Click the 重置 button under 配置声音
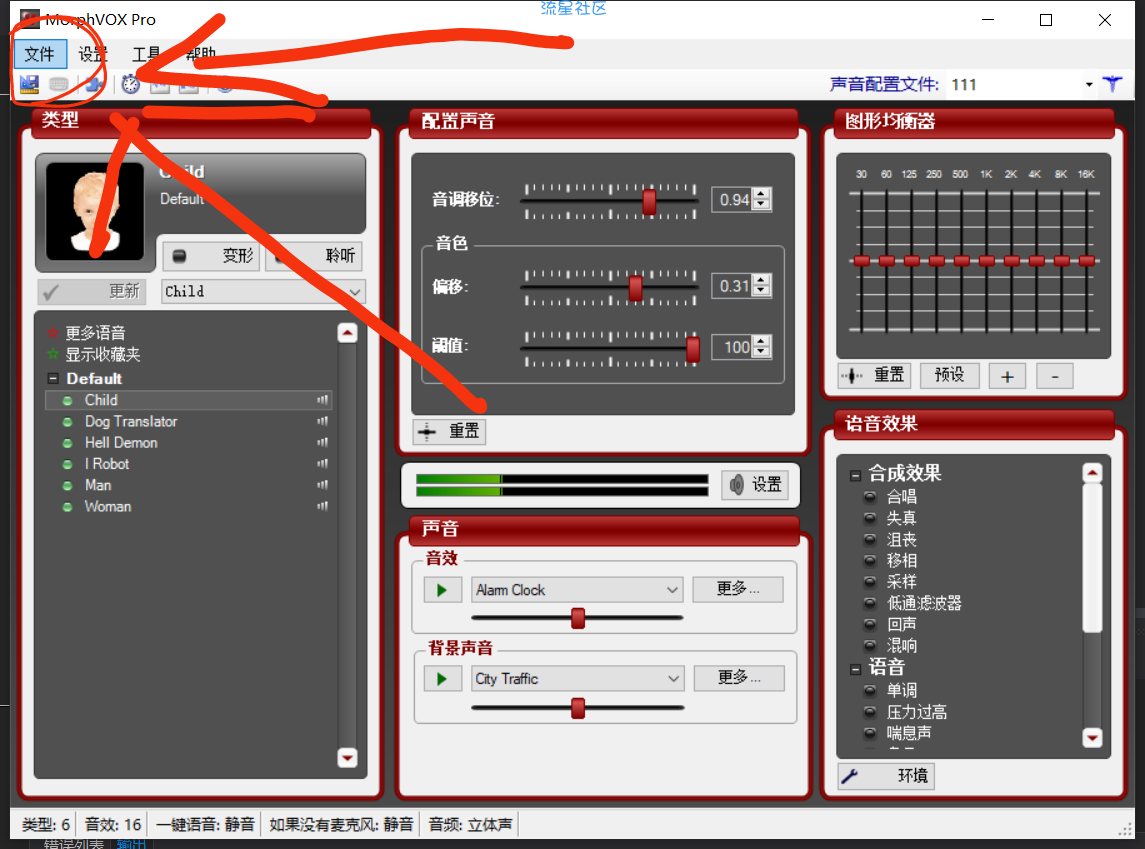The height and width of the screenshot is (849, 1145). pos(449,431)
